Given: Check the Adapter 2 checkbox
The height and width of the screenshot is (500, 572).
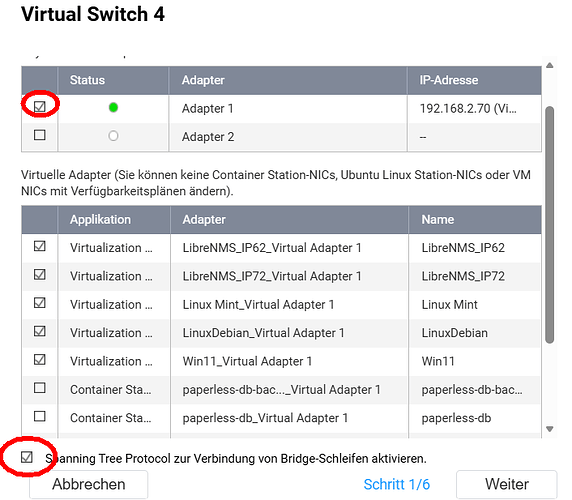Looking at the screenshot, I should point(39,135).
